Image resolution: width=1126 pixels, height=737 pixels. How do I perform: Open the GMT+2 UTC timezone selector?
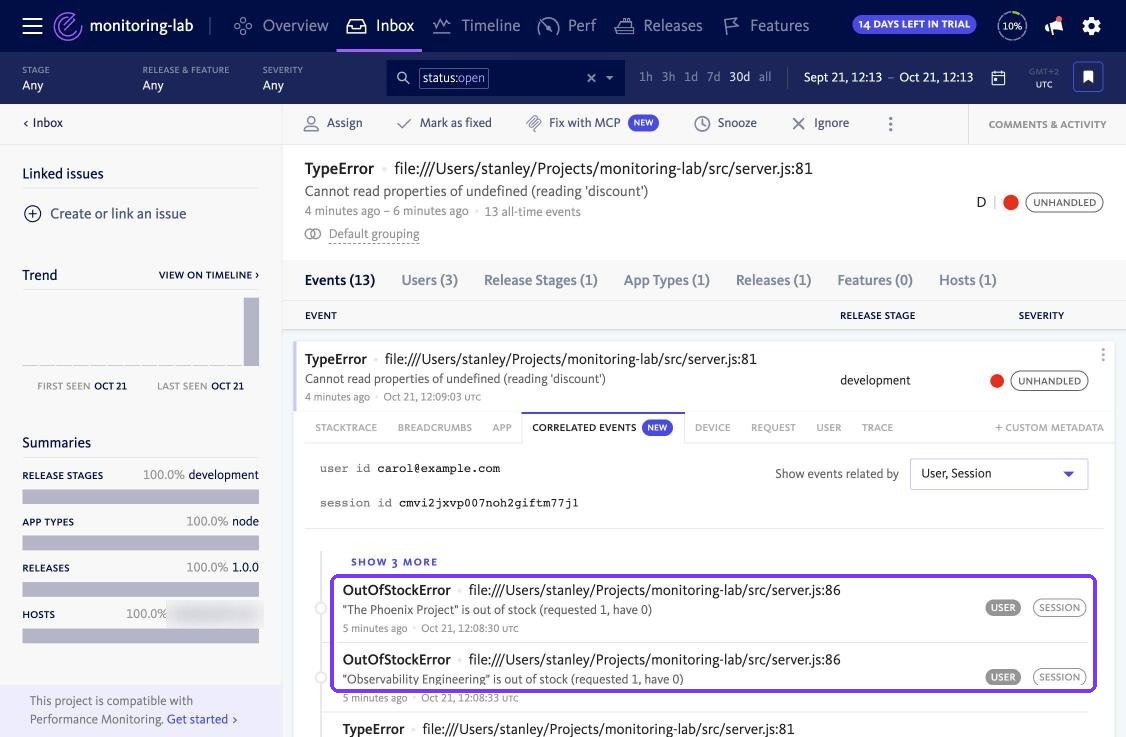(1043, 78)
